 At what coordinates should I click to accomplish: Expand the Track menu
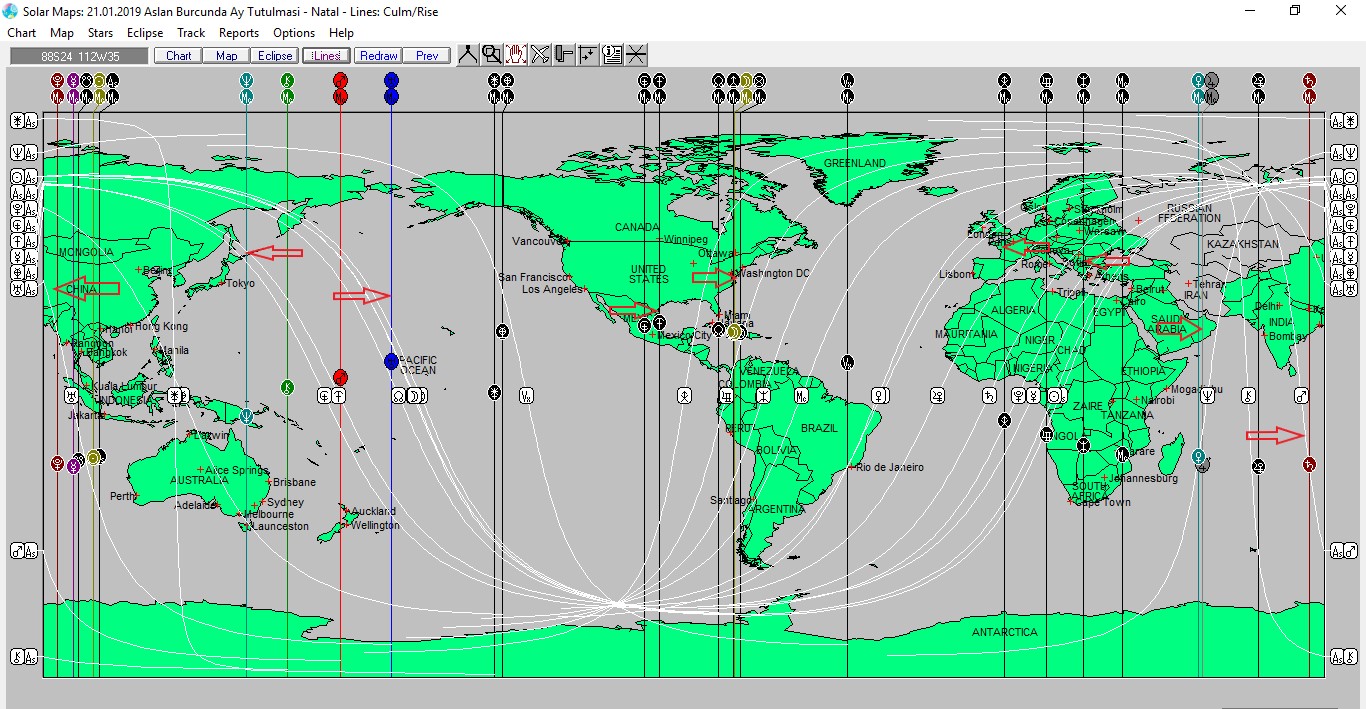coord(191,33)
